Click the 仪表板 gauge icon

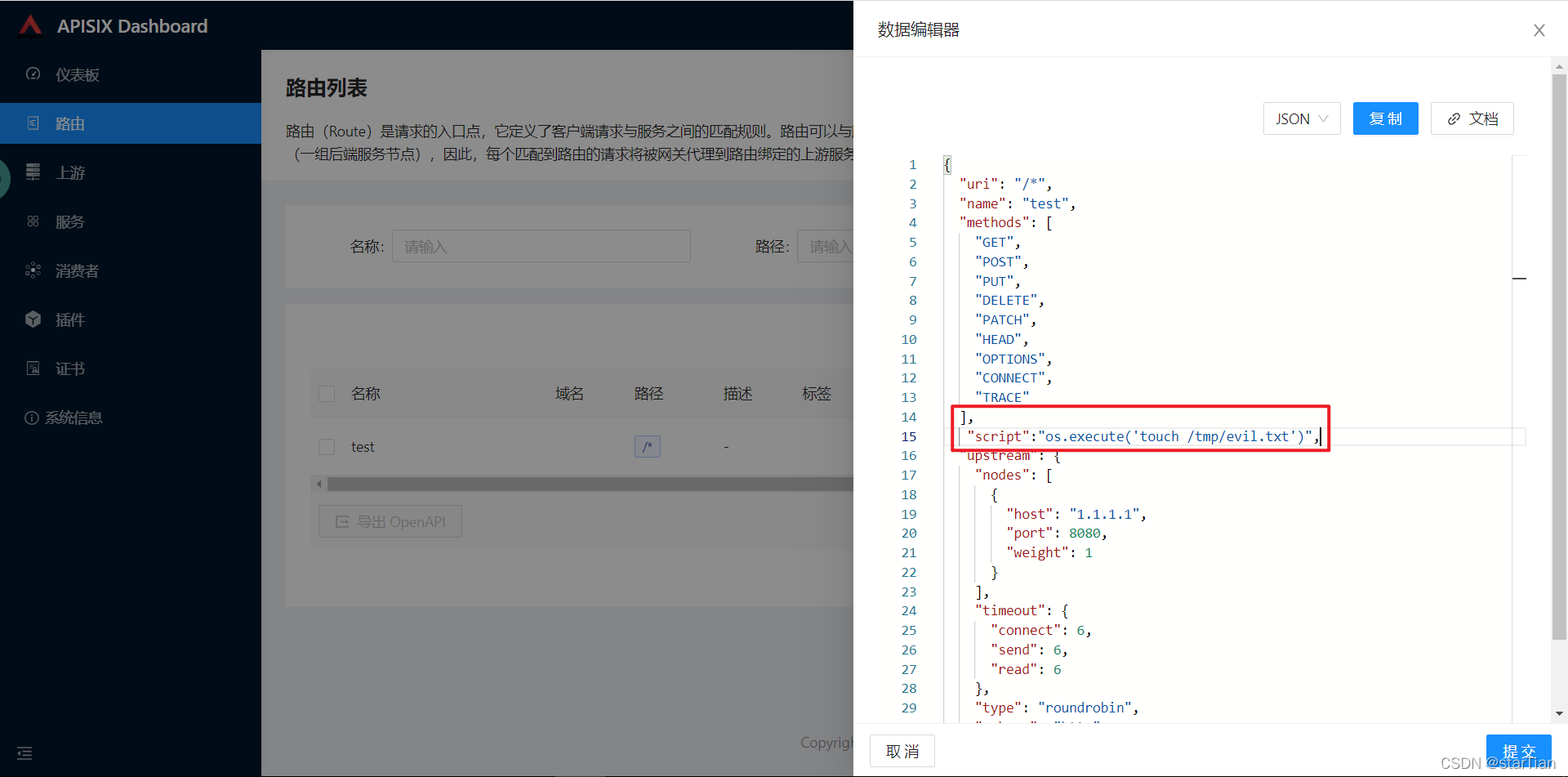(x=33, y=74)
